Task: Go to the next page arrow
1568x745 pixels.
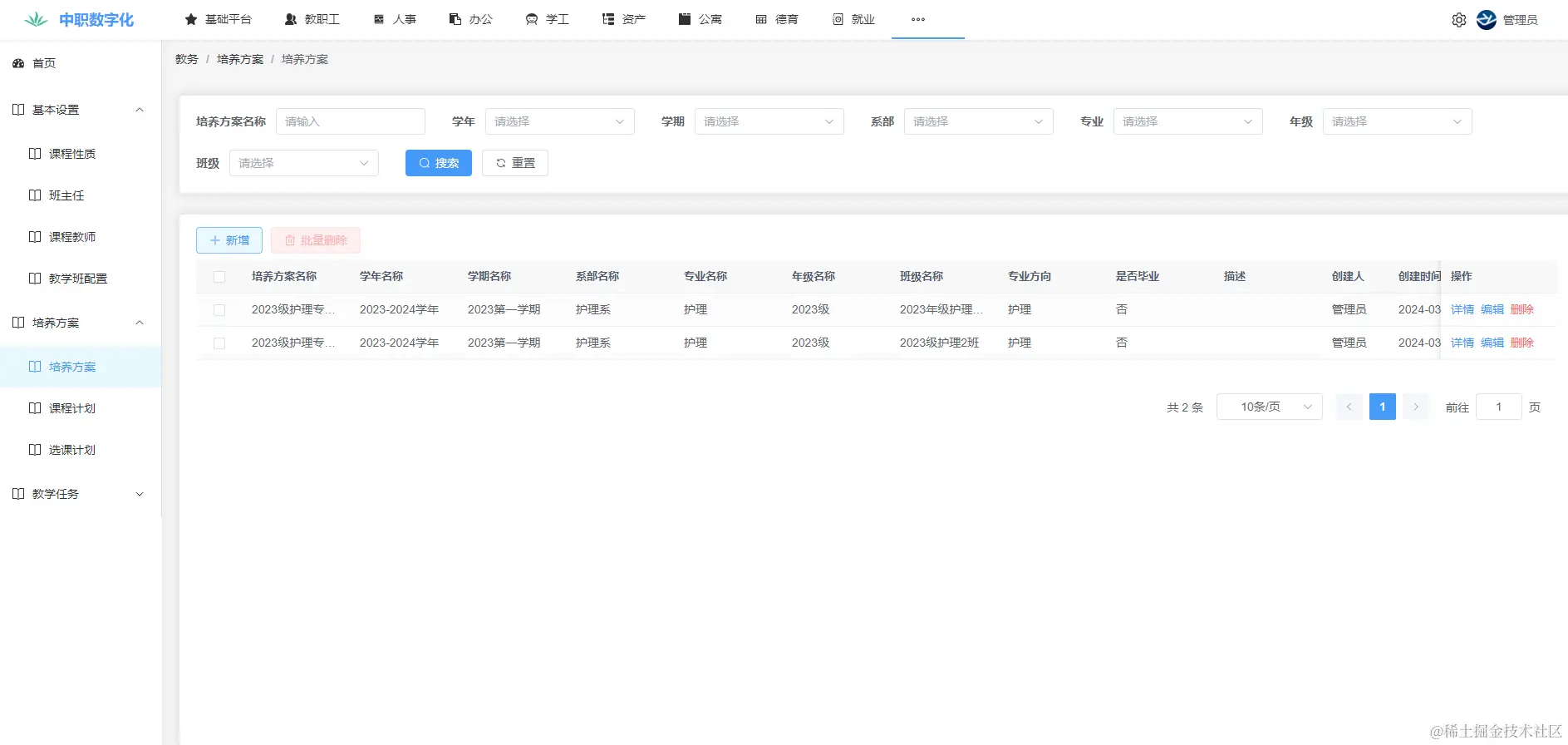Action: [1416, 407]
